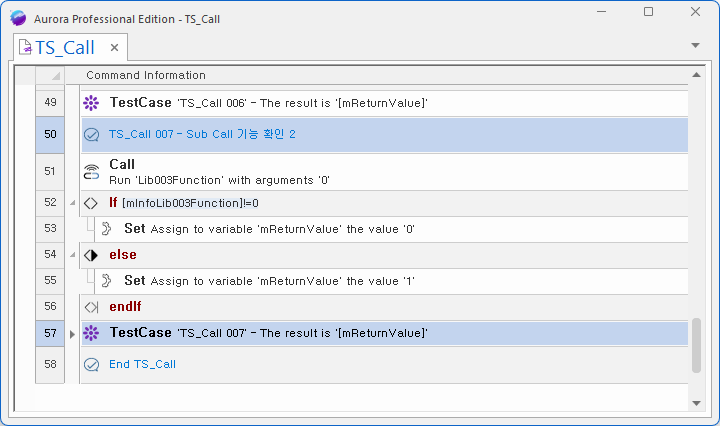
Task: Close the Aurora Professional Edition window
Action: [695, 11]
